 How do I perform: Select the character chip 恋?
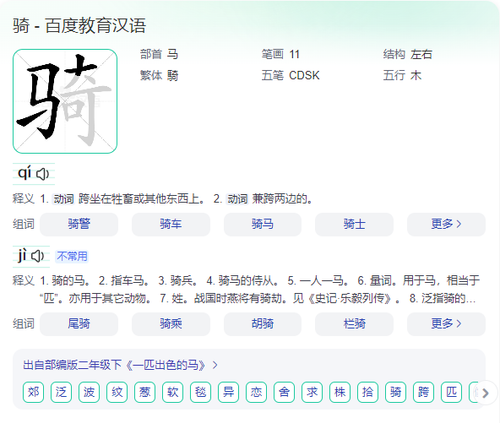pos(256,392)
